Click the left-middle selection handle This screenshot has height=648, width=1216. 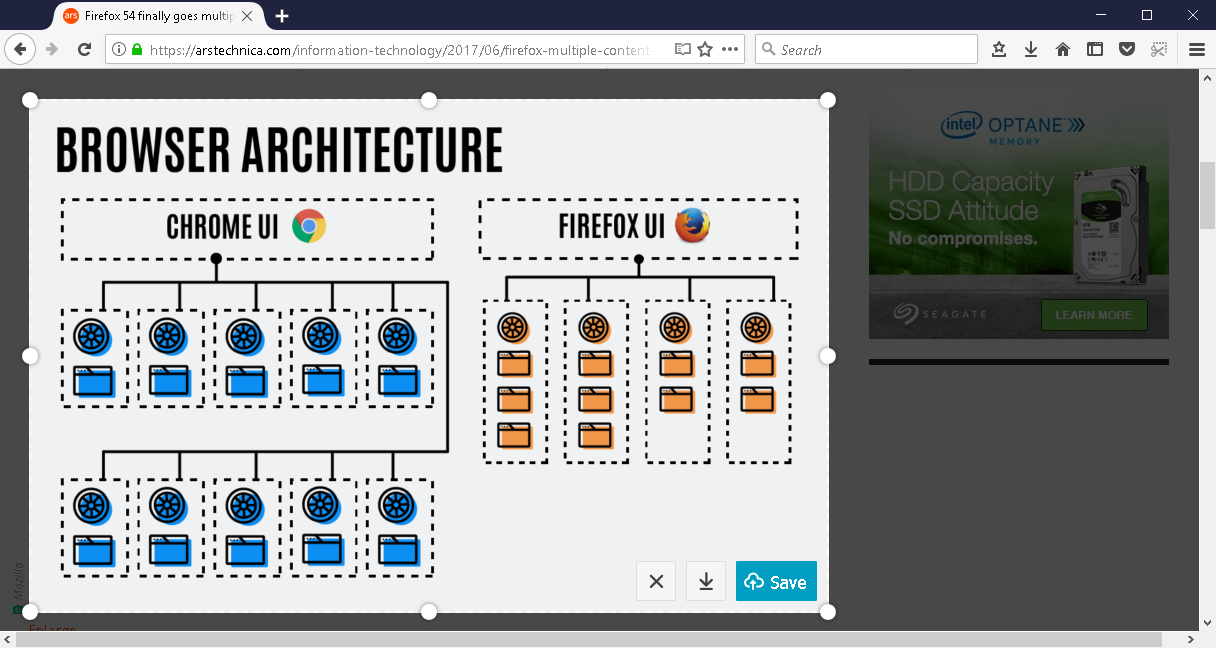[x=30, y=356]
